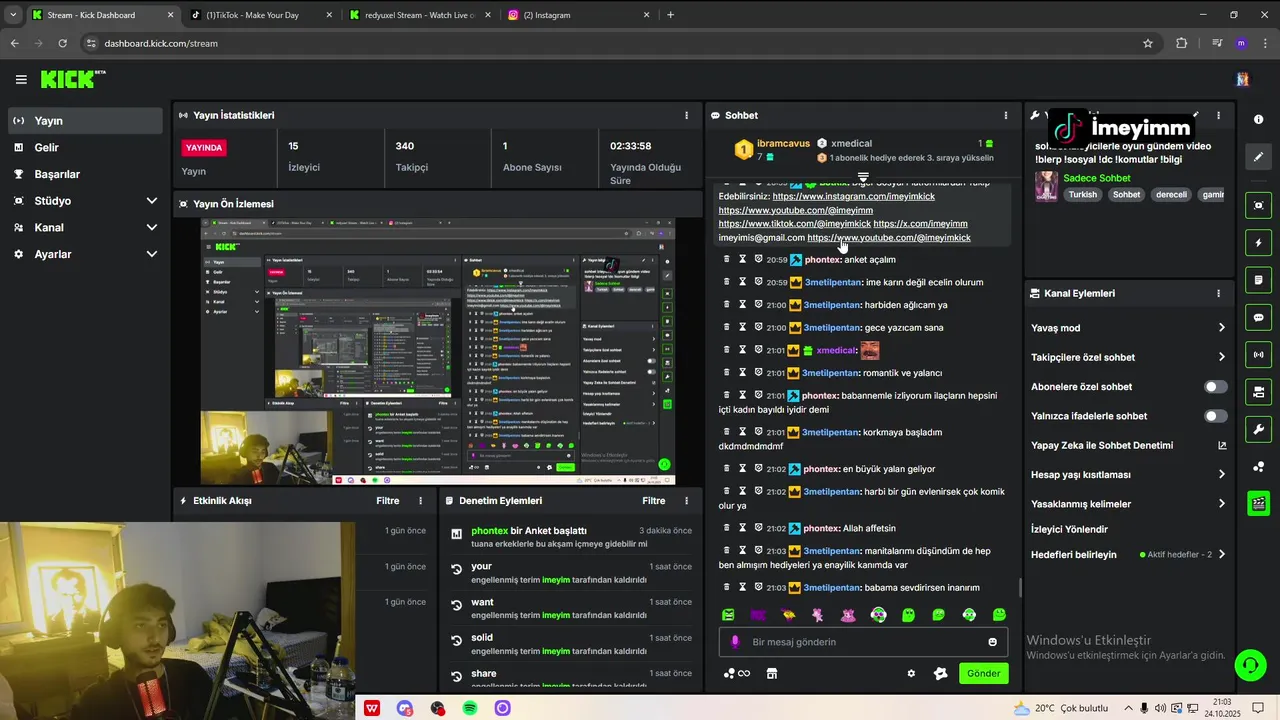
Task: Click the Sadece Sohbet category link
Action: (1096, 178)
